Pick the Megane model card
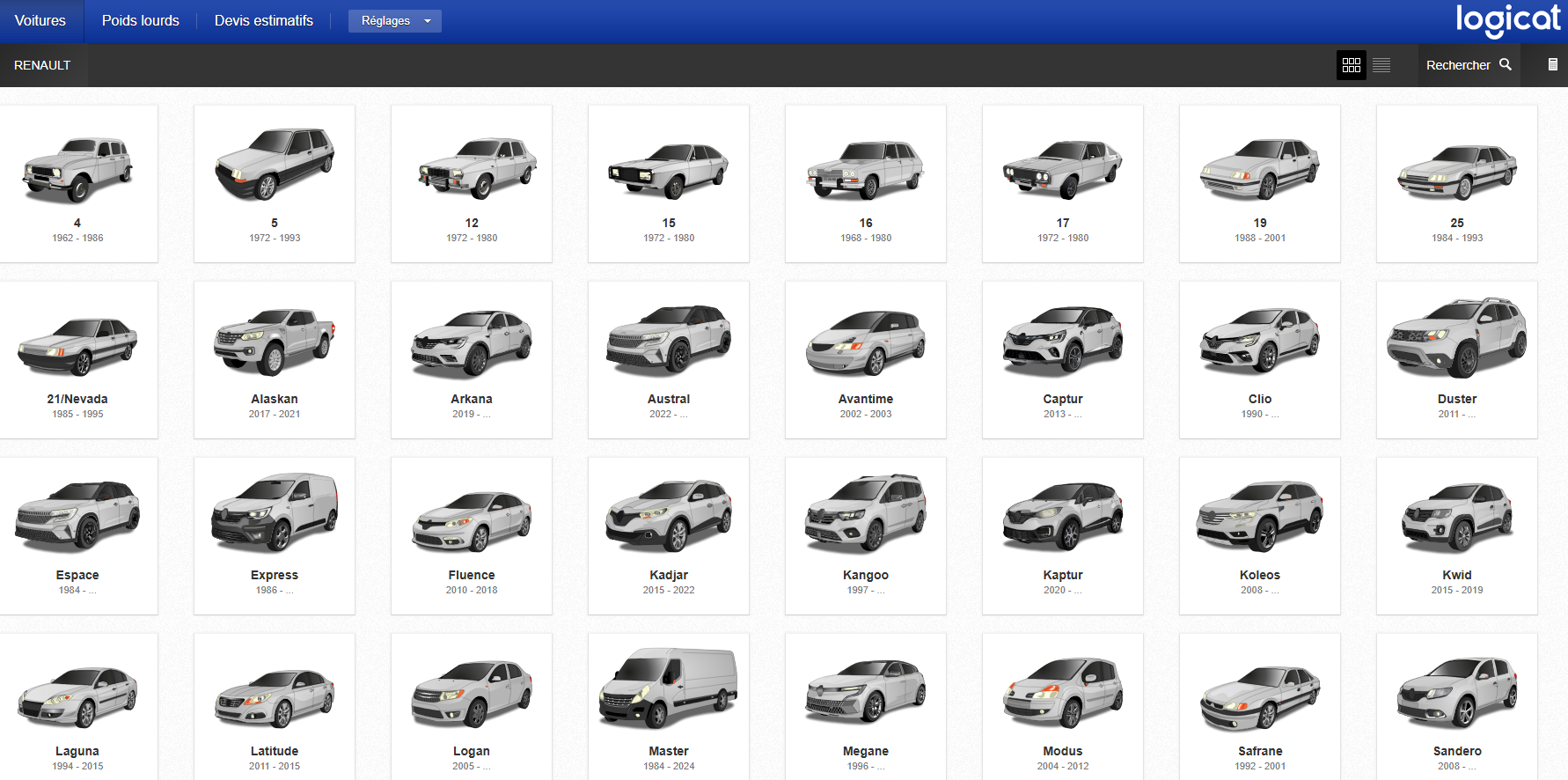1568x780 pixels. (x=866, y=707)
